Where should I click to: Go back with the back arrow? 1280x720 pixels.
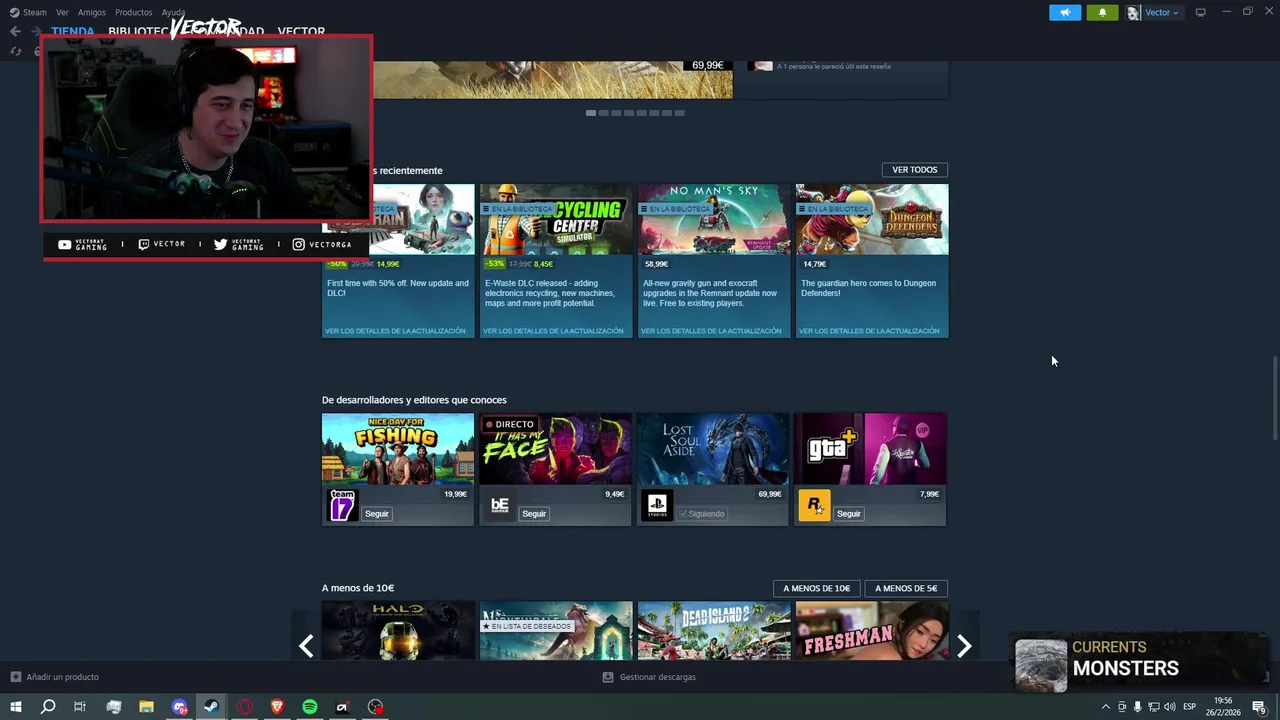coord(15,31)
